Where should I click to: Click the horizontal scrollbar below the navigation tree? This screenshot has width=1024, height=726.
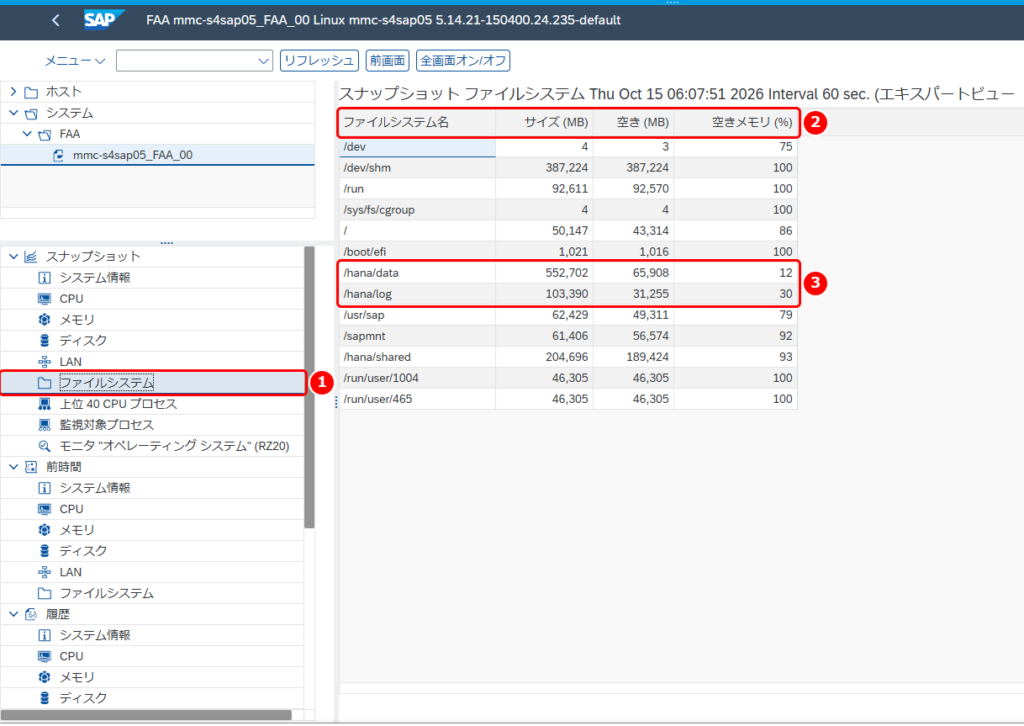[x=146, y=715]
